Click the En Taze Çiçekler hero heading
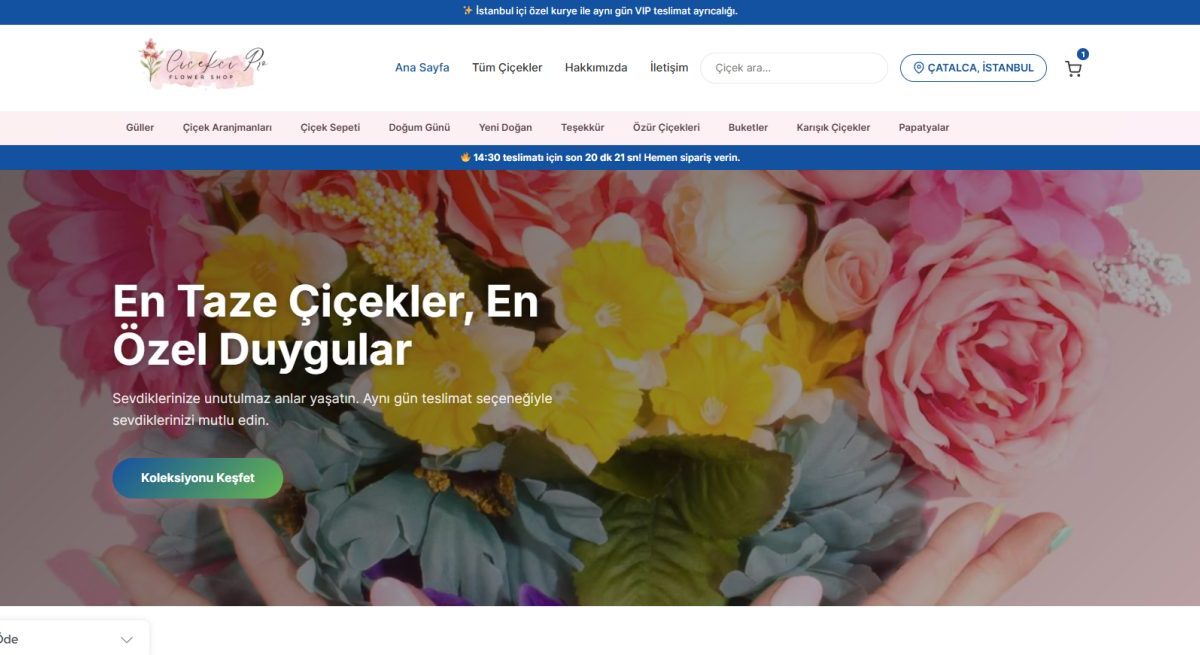Screen dimensions: 1200x655 click(x=326, y=326)
